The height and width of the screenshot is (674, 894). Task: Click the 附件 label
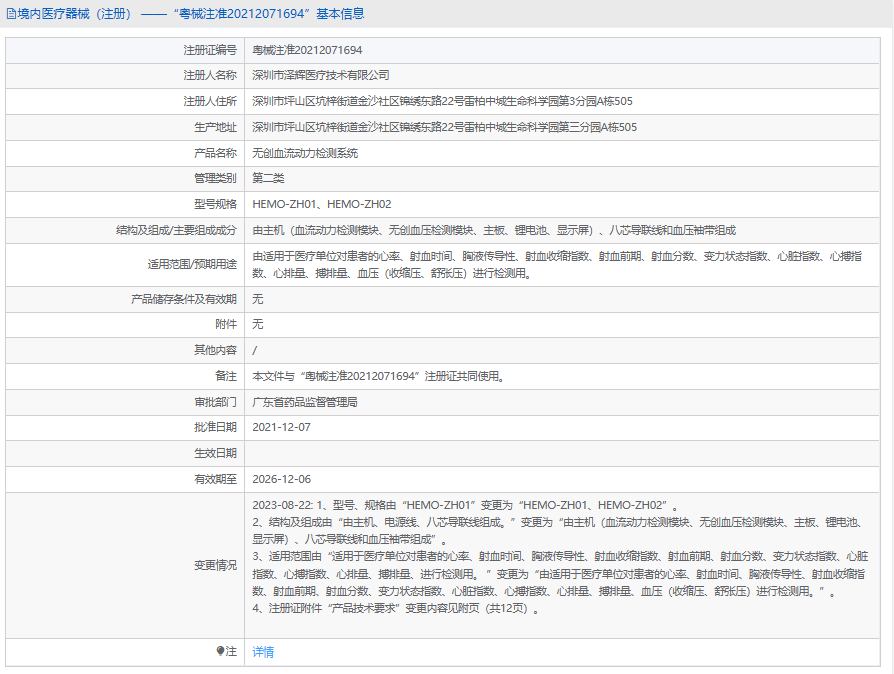[226, 324]
